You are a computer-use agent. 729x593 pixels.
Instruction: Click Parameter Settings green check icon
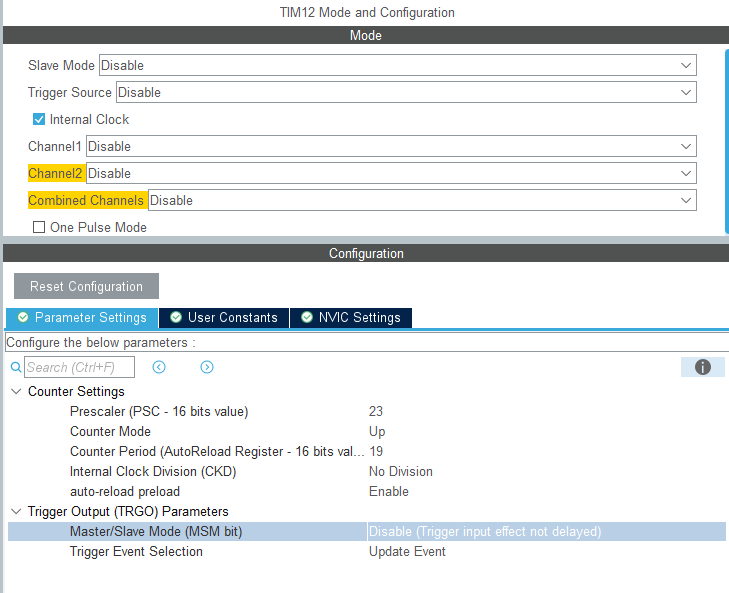[23, 317]
